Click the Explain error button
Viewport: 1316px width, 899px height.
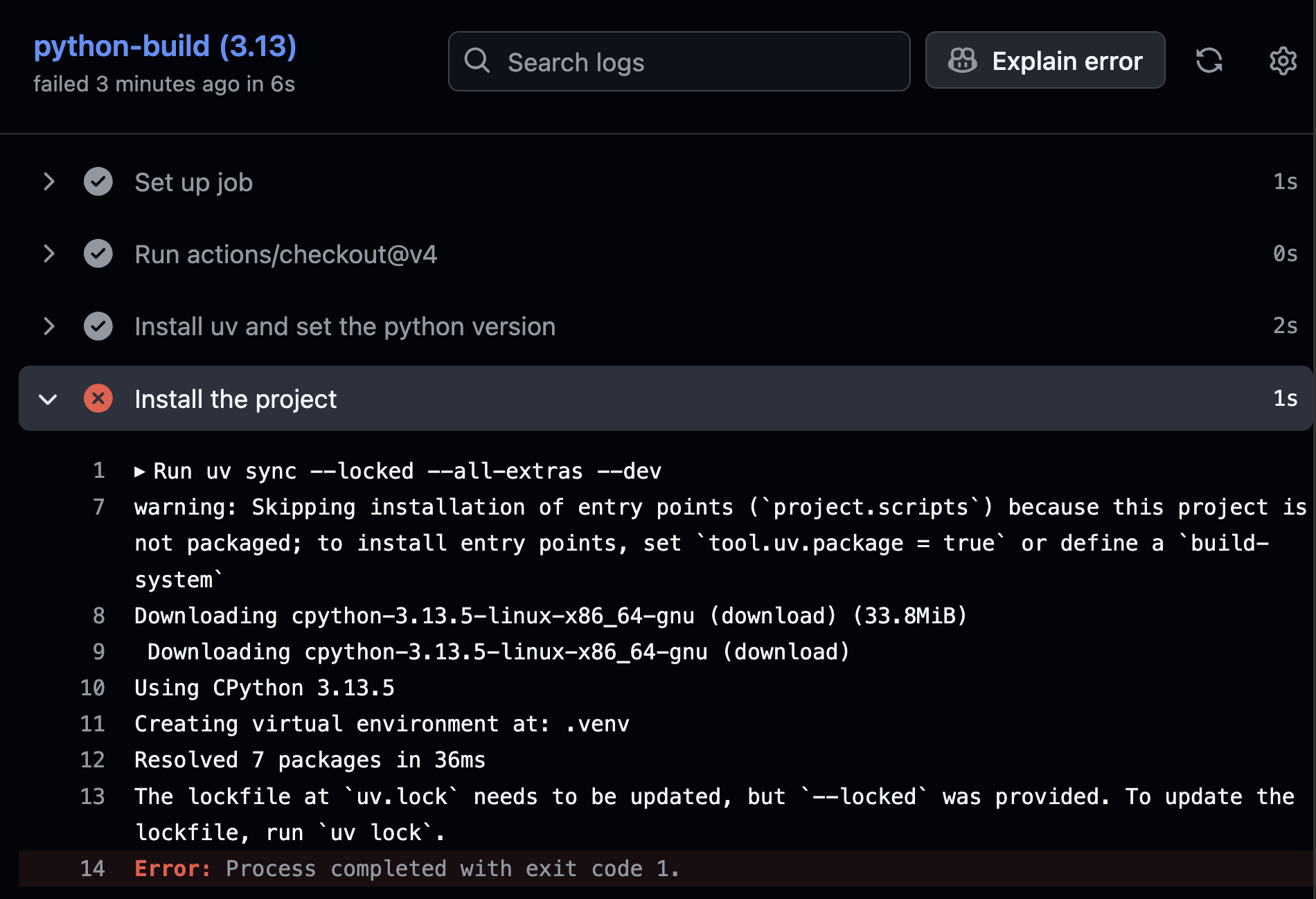click(1044, 60)
